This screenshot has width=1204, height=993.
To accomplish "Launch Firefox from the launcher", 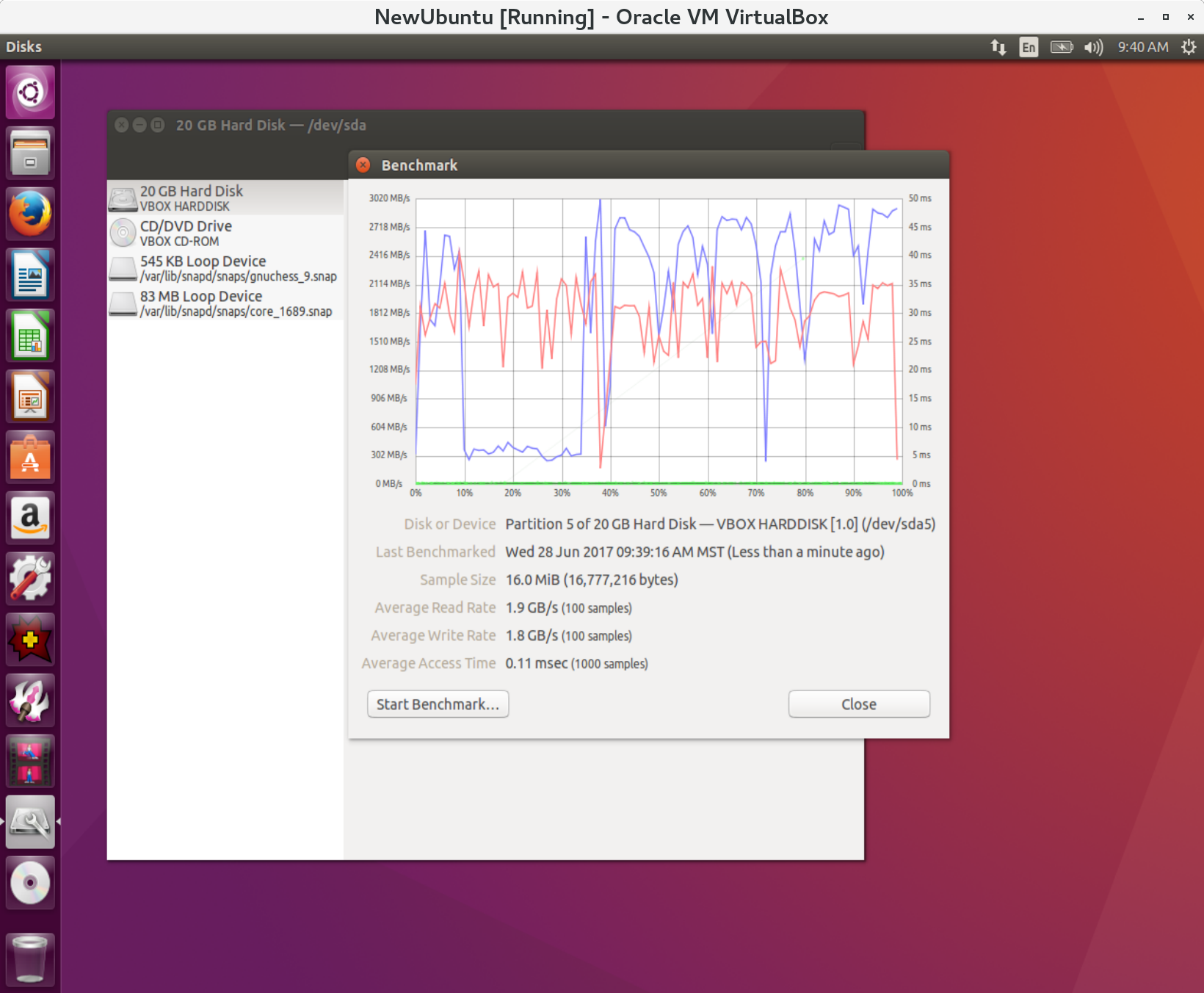I will [30, 214].
